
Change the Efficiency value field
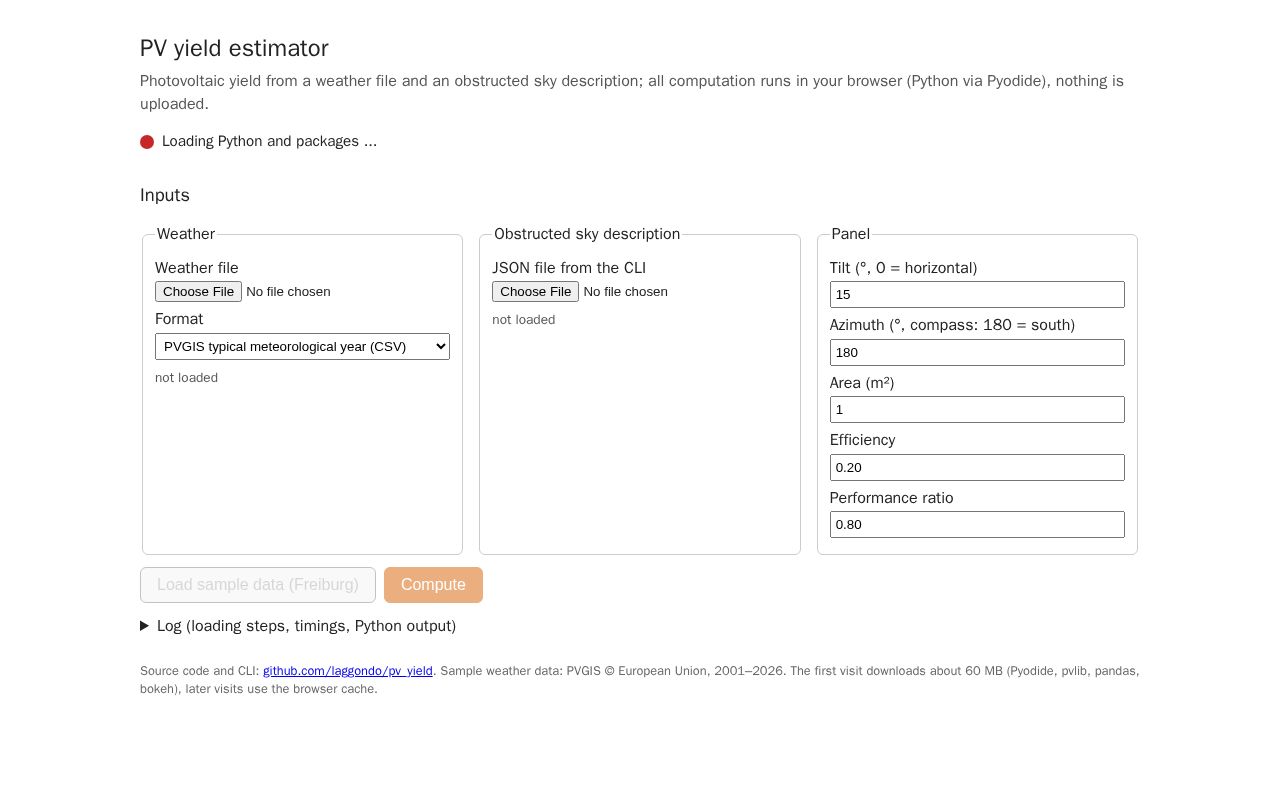tap(977, 467)
